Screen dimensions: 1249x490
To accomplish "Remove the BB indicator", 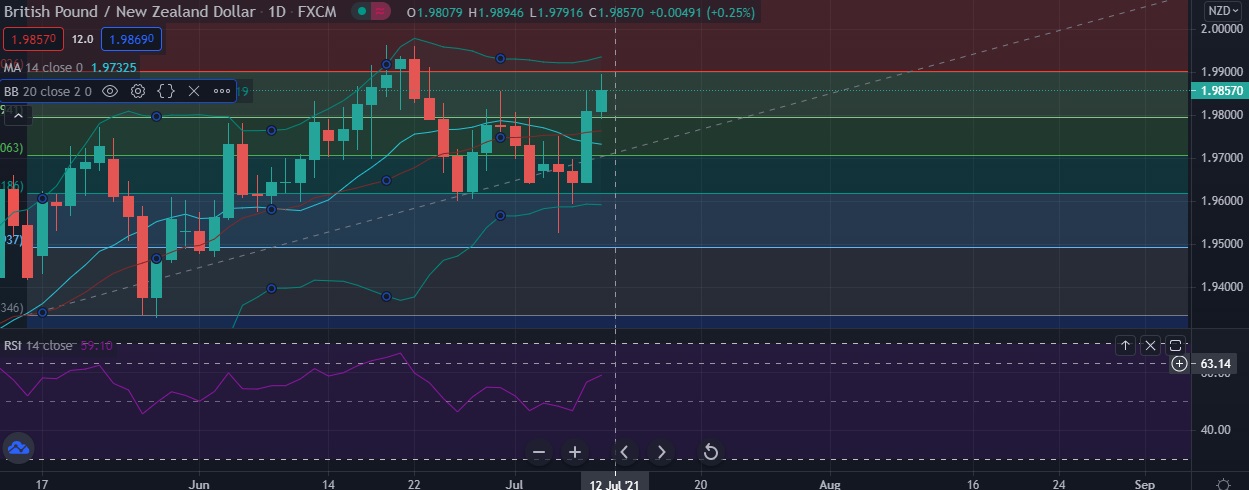I will pyautogui.click(x=194, y=91).
